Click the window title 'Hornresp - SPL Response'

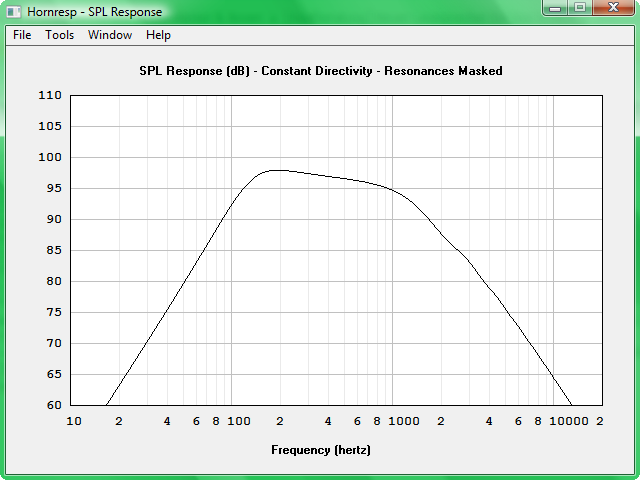coord(95,12)
